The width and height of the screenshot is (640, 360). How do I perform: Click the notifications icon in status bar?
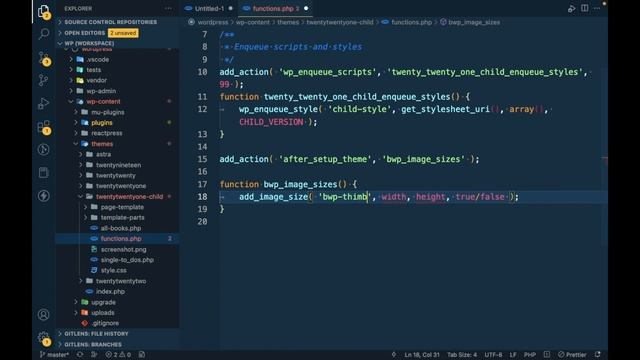pos(598,355)
